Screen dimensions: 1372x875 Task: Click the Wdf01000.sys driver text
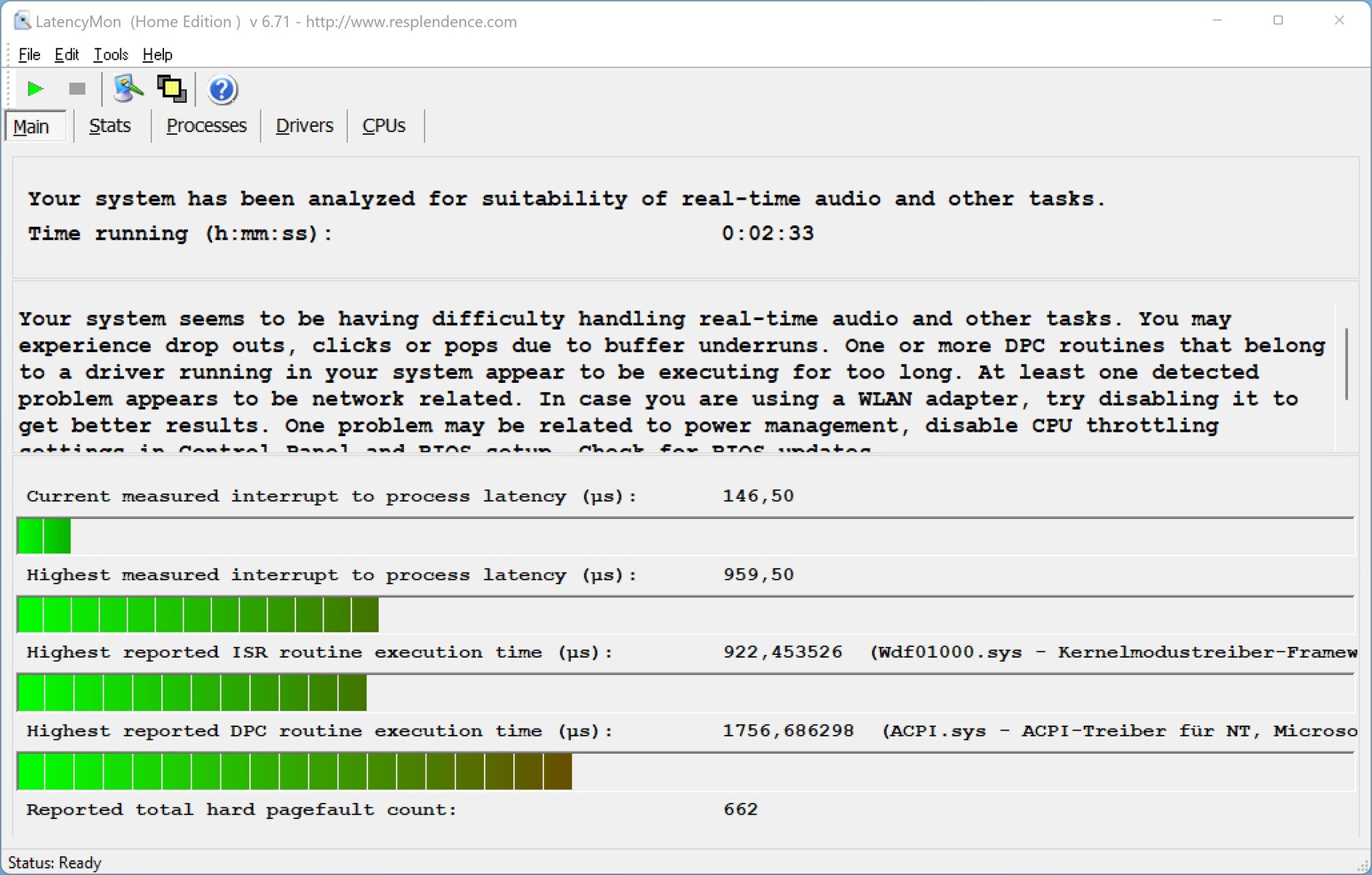(x=1113, y=652)
